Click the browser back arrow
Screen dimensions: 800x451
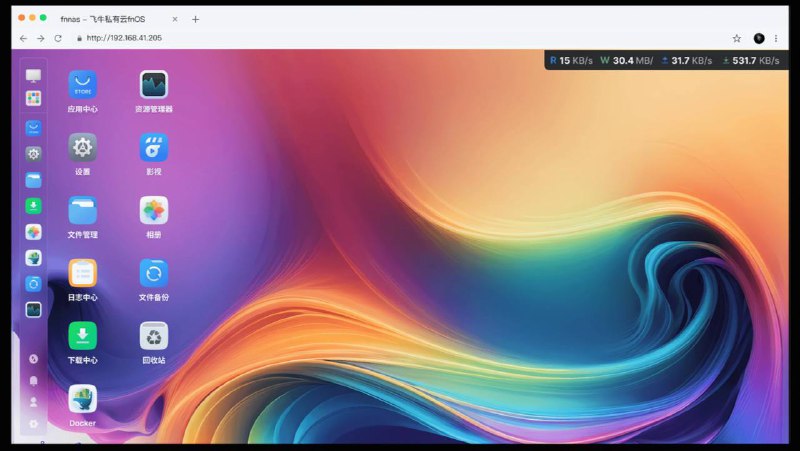[x=23, y=38]
